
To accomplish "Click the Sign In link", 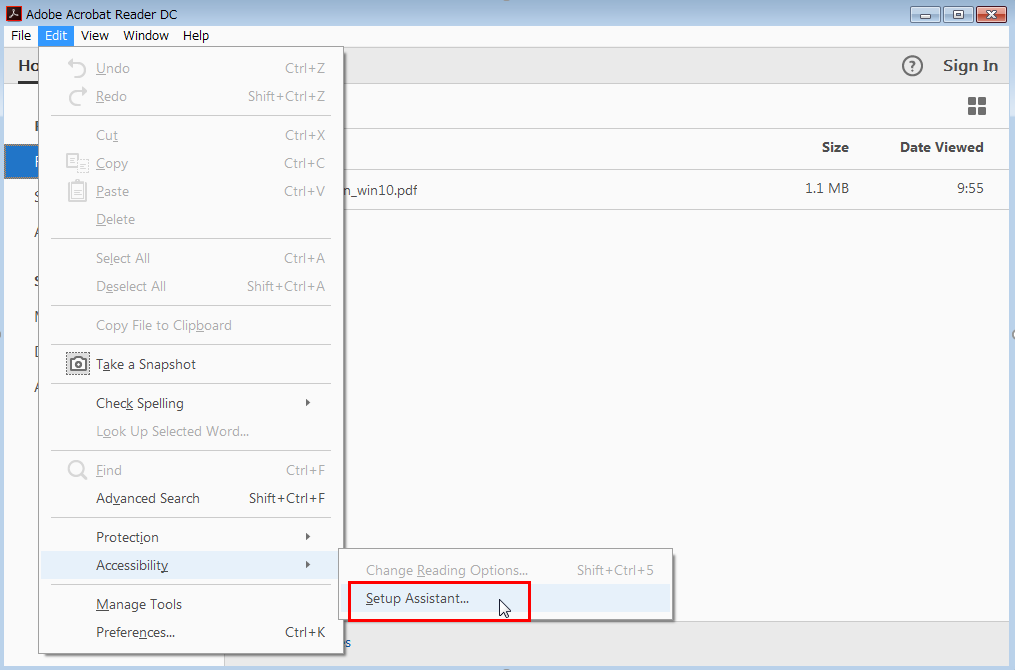I will coord(970,65).
